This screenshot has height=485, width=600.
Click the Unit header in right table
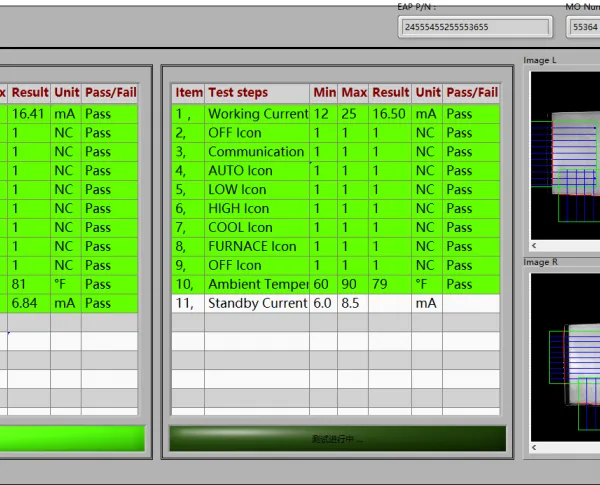[427, 93]
